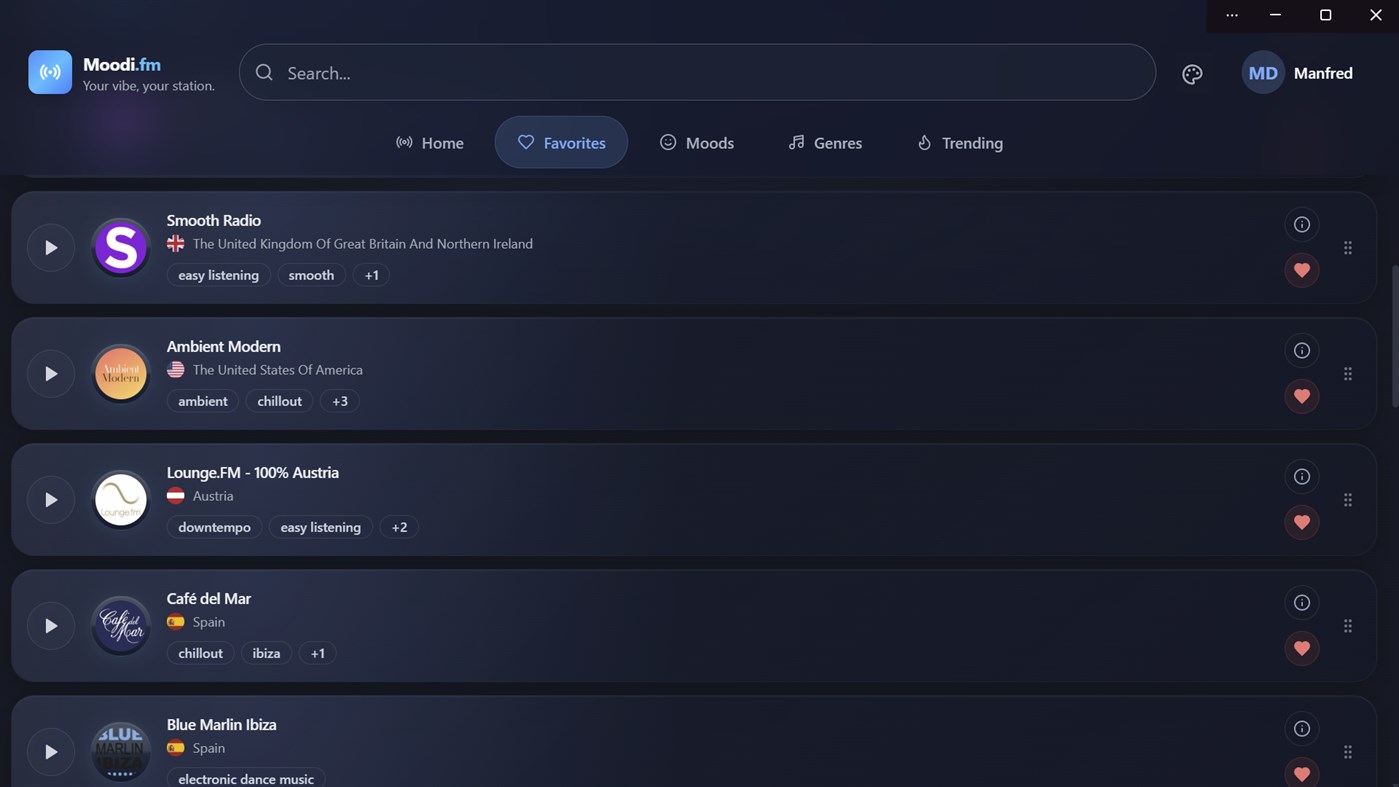Open the Genres tab

825,143
